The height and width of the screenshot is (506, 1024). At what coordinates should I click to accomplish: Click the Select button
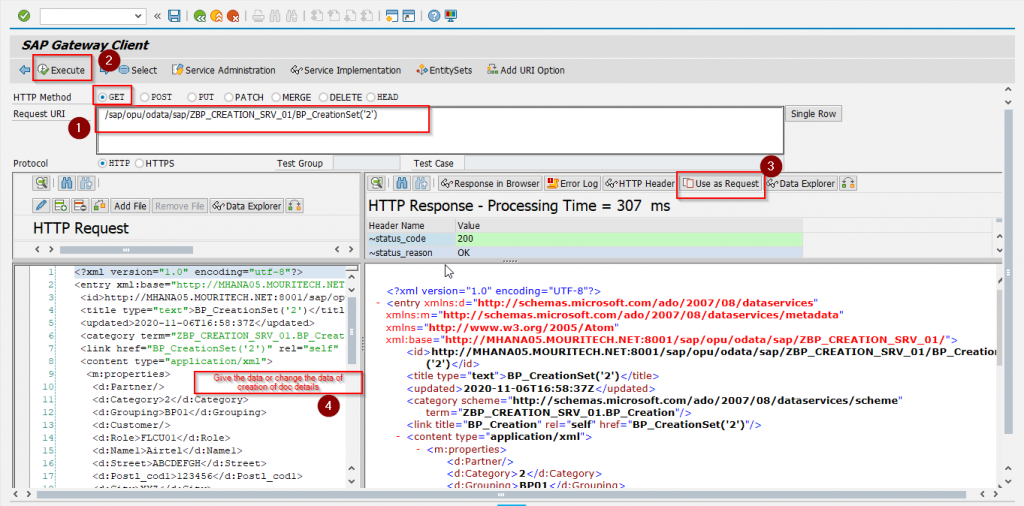(x=138, y=70)
